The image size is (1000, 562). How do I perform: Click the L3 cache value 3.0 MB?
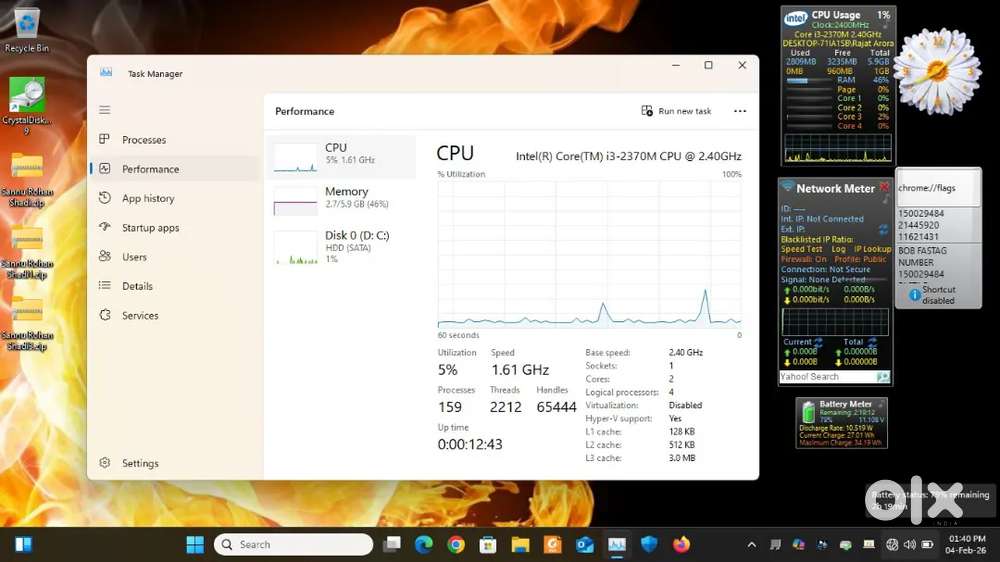click(682, 458)
